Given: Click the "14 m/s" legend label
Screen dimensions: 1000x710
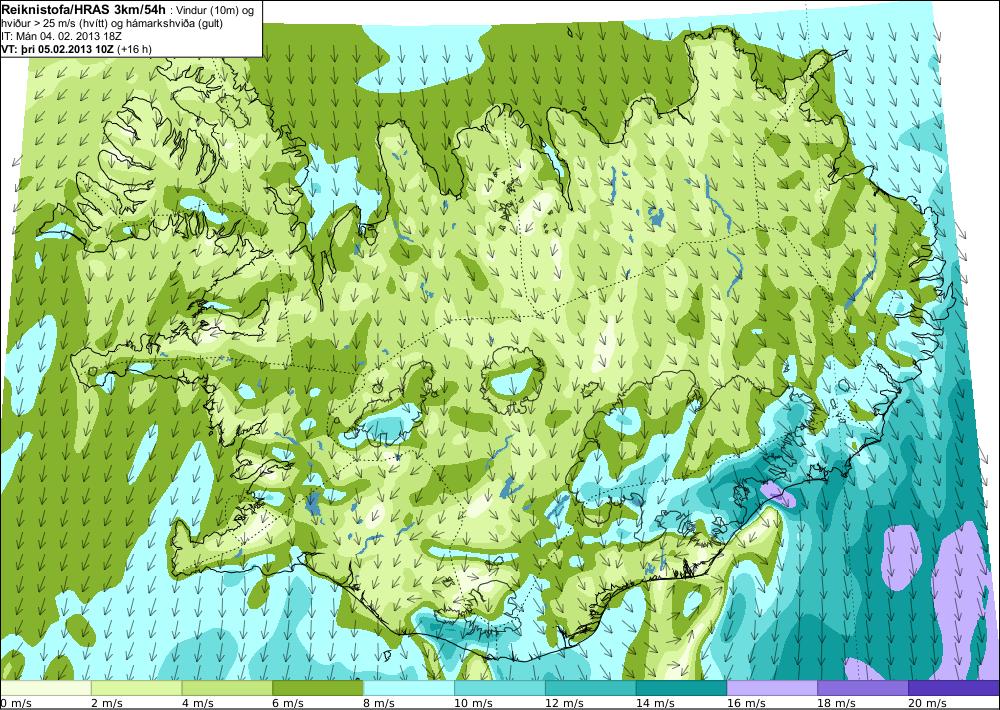Looking at the screenshot, I should coord(654,703).
